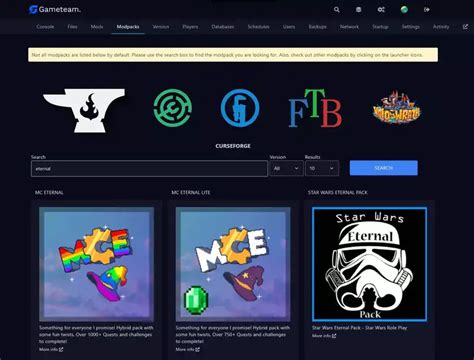Image resolution: width=474 pixels, height=360 pixels.
Task: Select the MC Eternal Lite modpack thumbnail
Action: pyautogui.click(x=233, y=264)
